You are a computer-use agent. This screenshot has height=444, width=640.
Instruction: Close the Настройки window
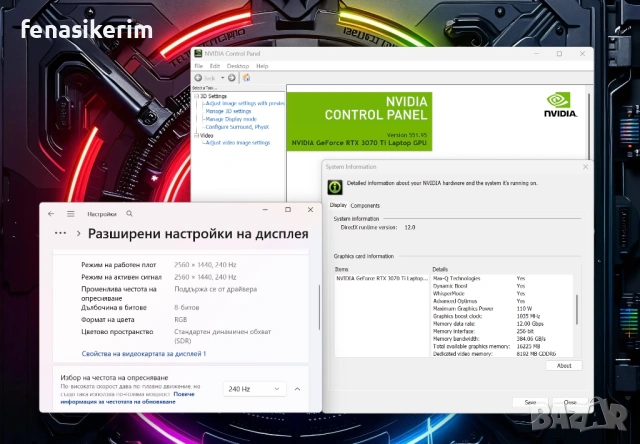[x=310, y=210]
